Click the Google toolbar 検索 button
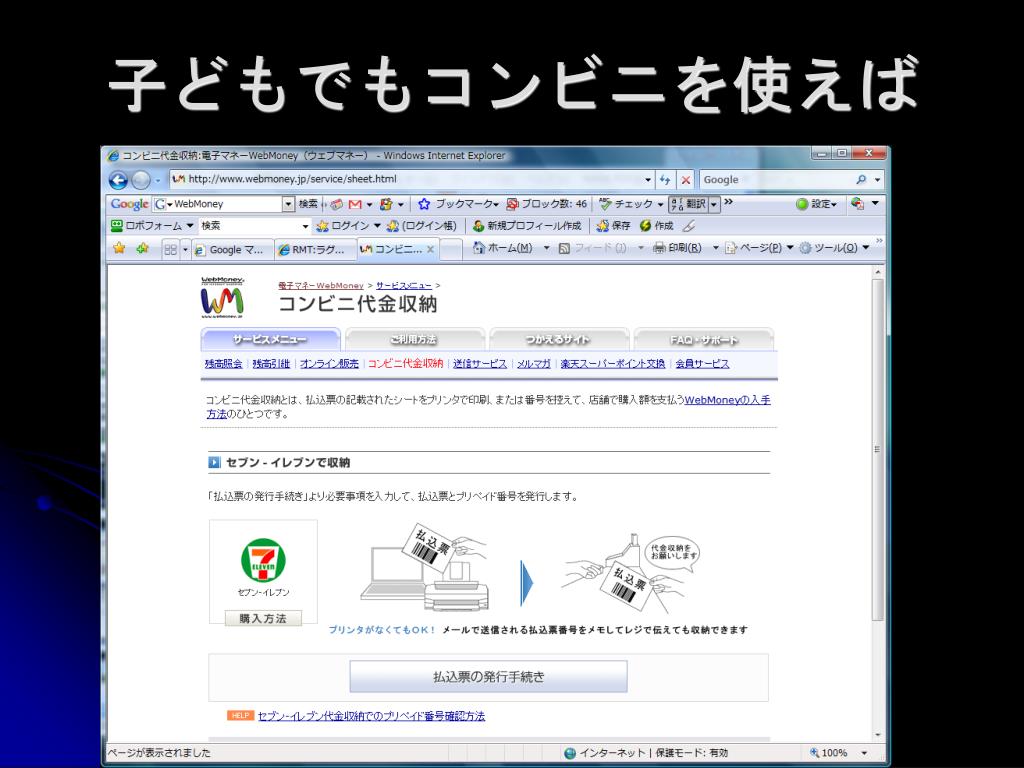This screenshot has width=1024, height=768. (x=308, y=204)
